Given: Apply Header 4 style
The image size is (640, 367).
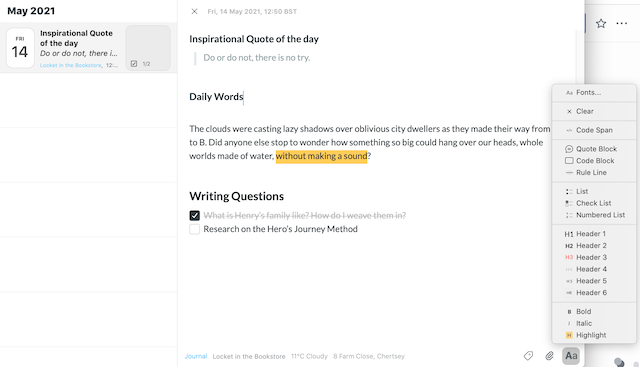Looking at the screenshot, I should (x=594, y=269).
